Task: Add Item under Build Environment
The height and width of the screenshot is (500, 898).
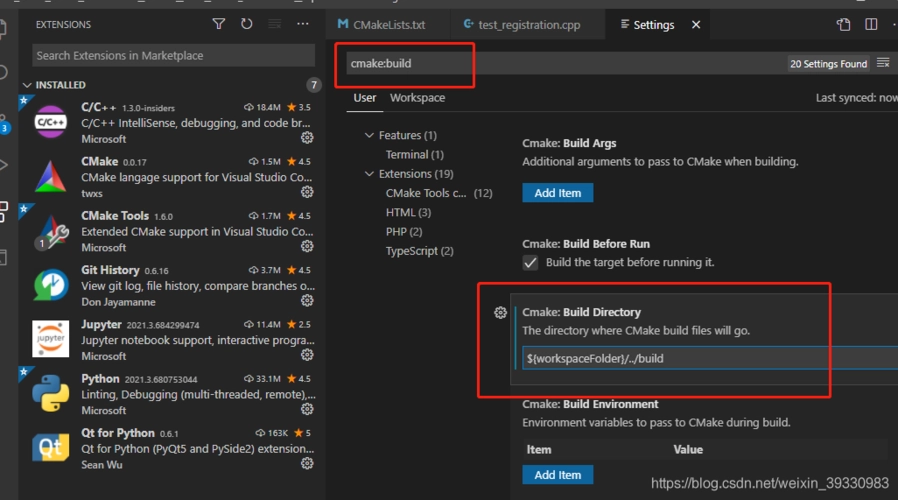Action: tap(558, 475)
